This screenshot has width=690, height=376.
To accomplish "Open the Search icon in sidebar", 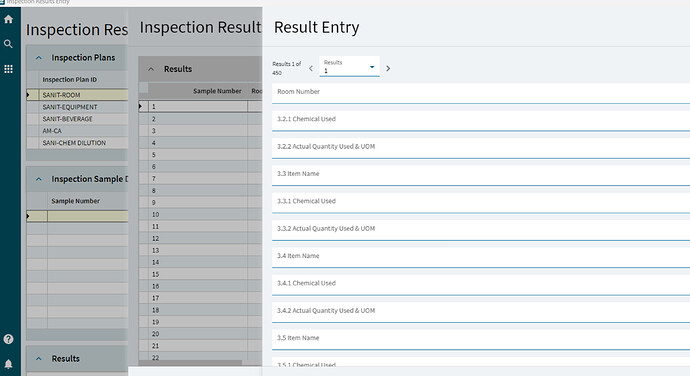I will 8,44.
